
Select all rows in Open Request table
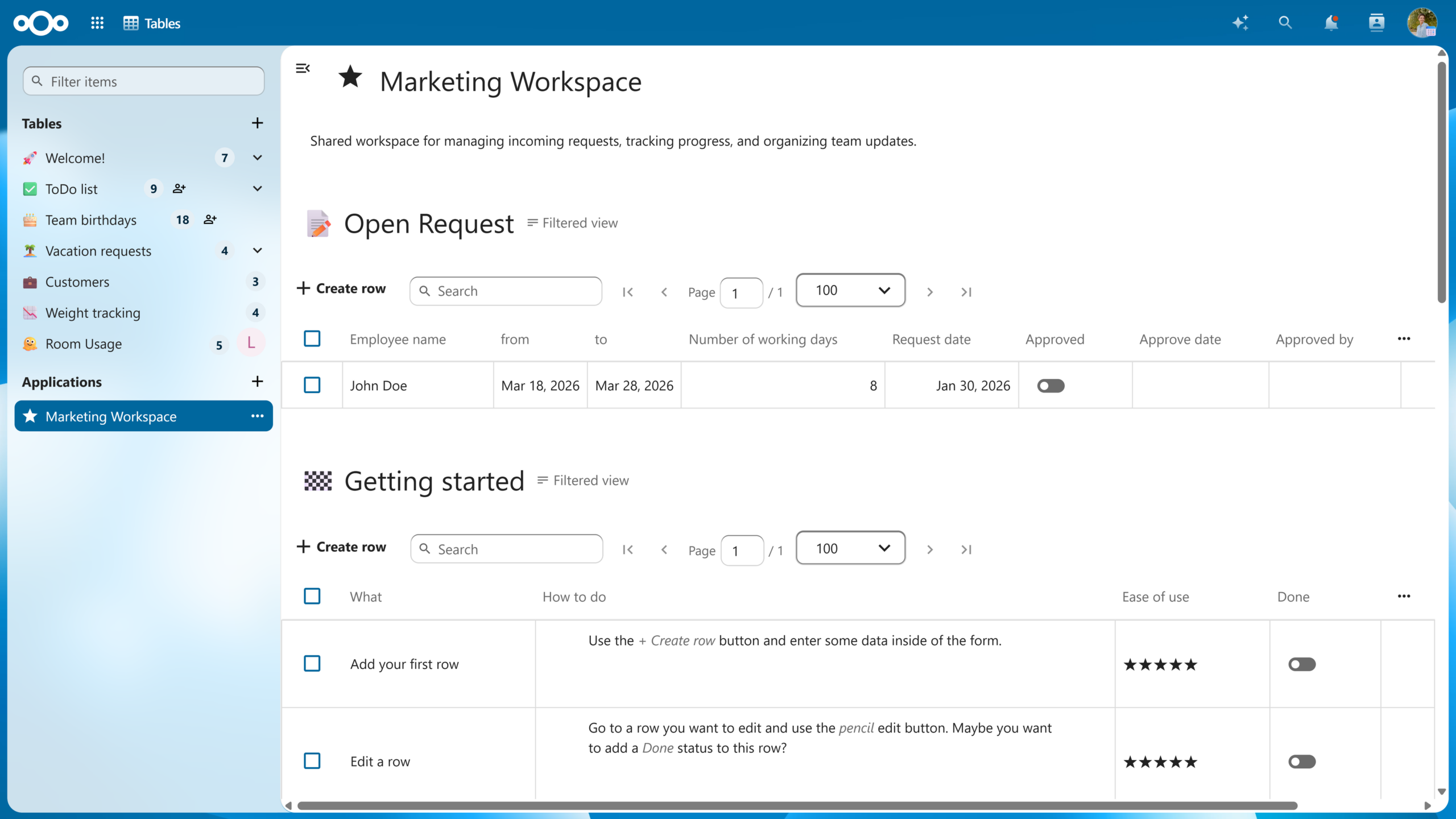coord(312,338)
